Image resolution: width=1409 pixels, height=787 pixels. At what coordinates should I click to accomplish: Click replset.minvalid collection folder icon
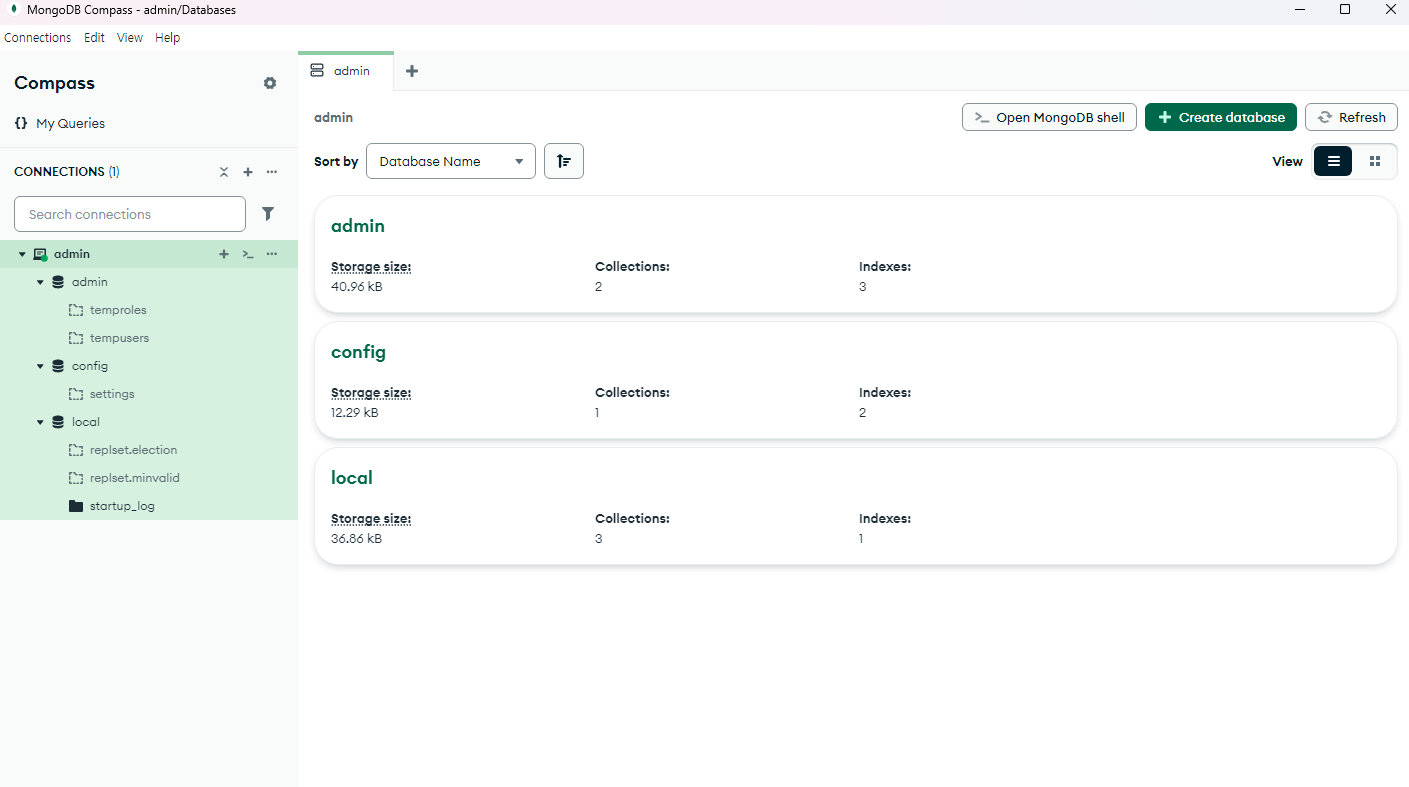76,478
